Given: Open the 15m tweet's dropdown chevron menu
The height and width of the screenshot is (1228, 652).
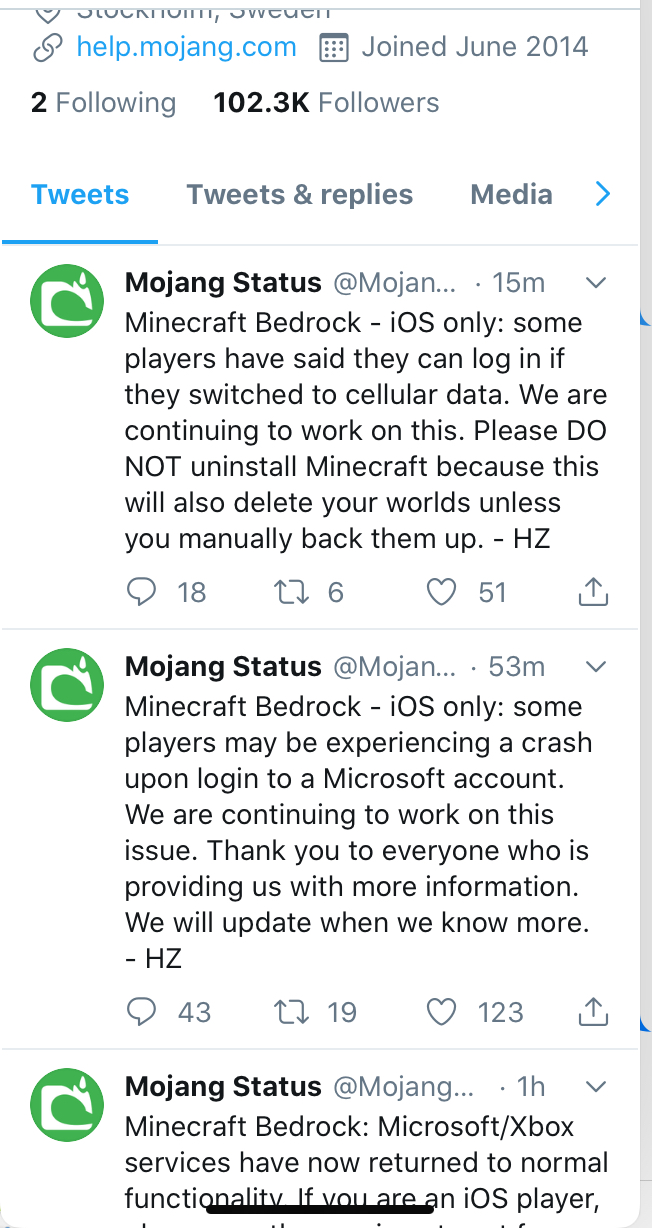Looking at the screenshot, I should coord(596,283).
